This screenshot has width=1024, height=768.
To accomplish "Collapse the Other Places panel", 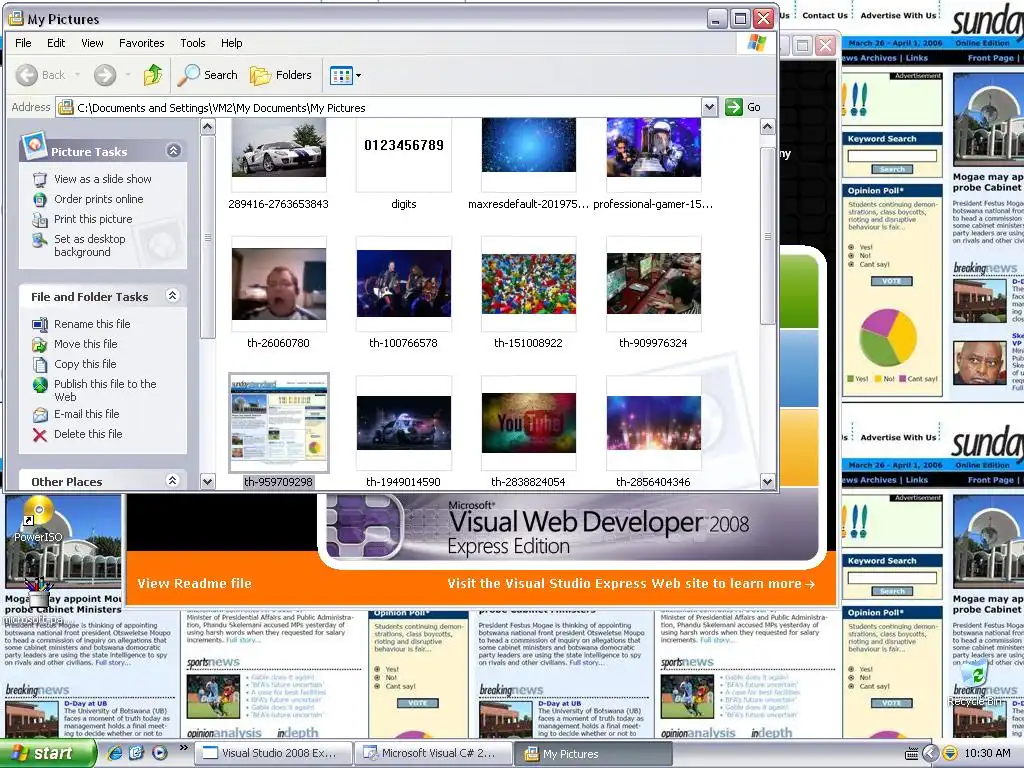I will click(172, 481).
